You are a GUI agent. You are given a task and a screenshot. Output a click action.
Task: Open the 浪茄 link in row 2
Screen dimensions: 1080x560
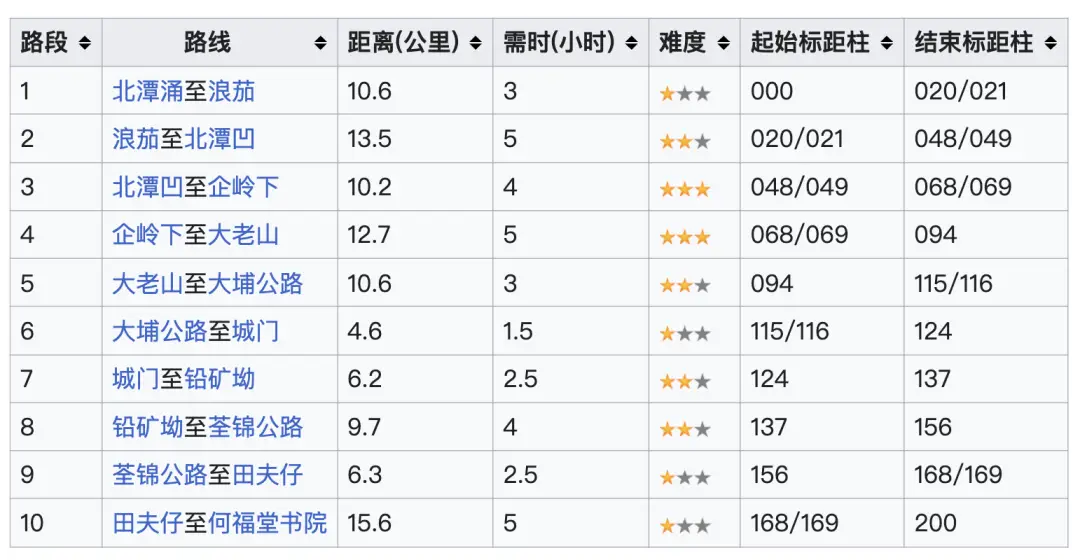136,139
